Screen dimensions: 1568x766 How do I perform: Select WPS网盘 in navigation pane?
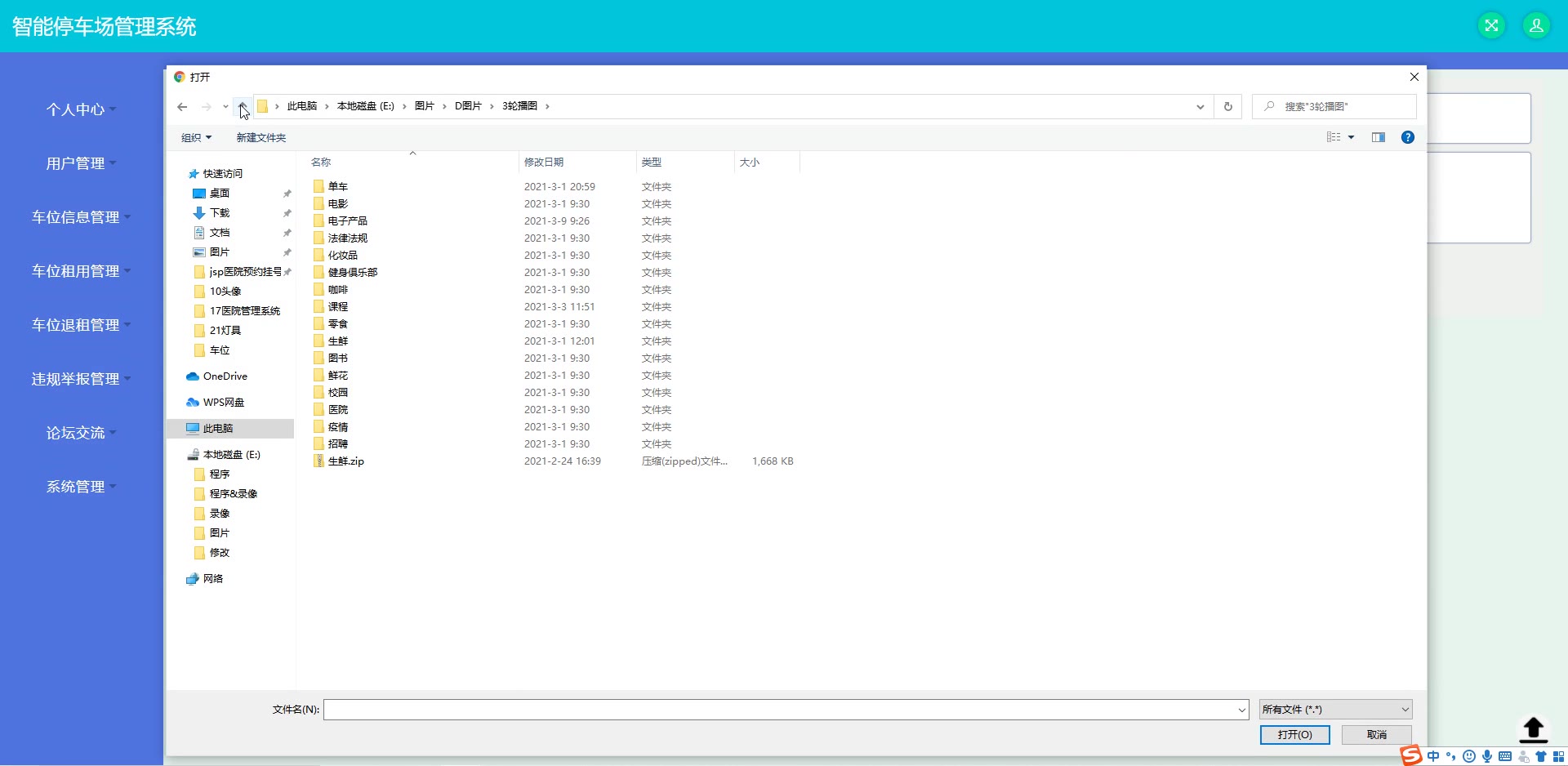[224, 402]
